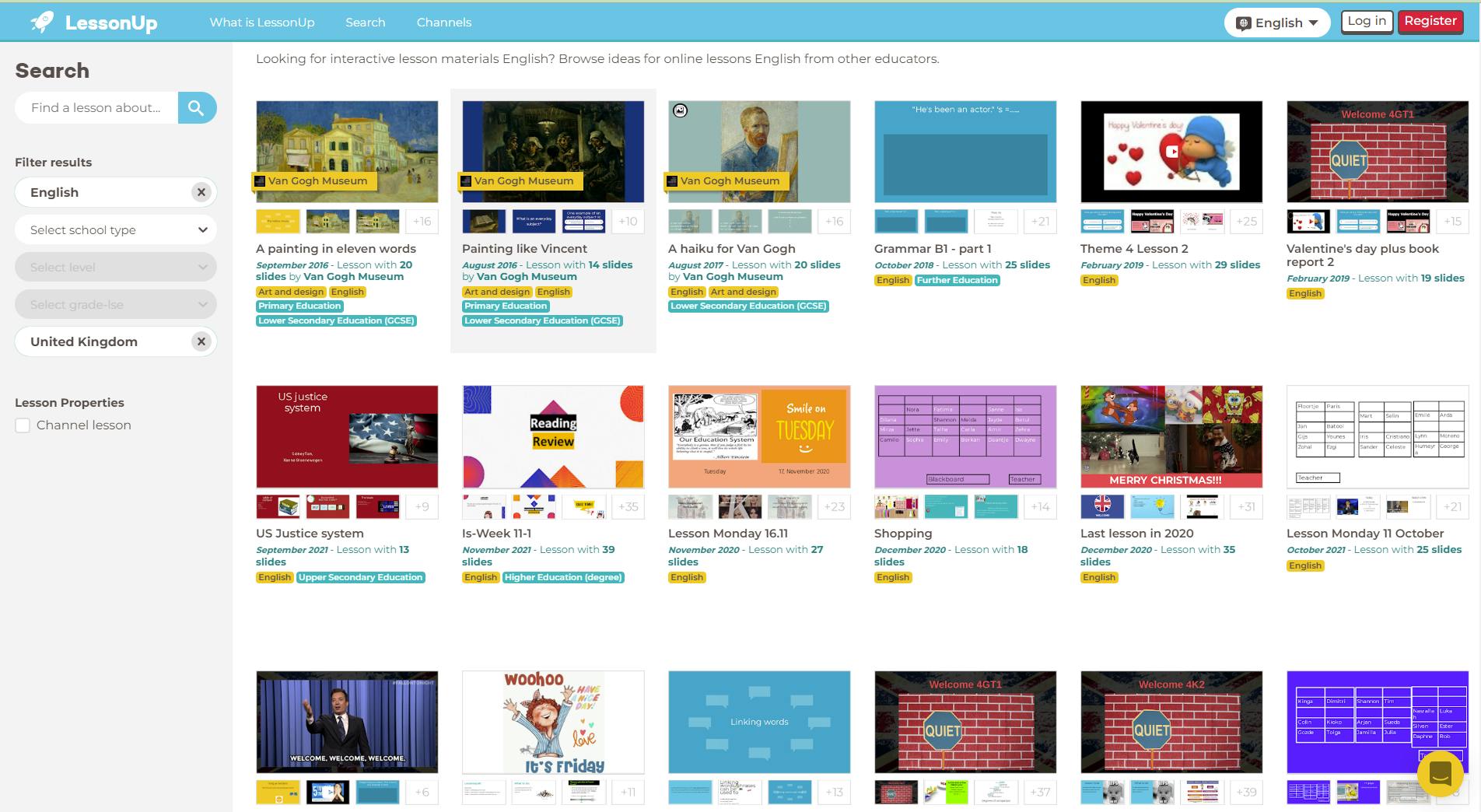Image resolution: width=1481 pixels, height=812 pixels.
Task: Open the +21 slides badge of Grammar B1
Action: point(1040,222)
